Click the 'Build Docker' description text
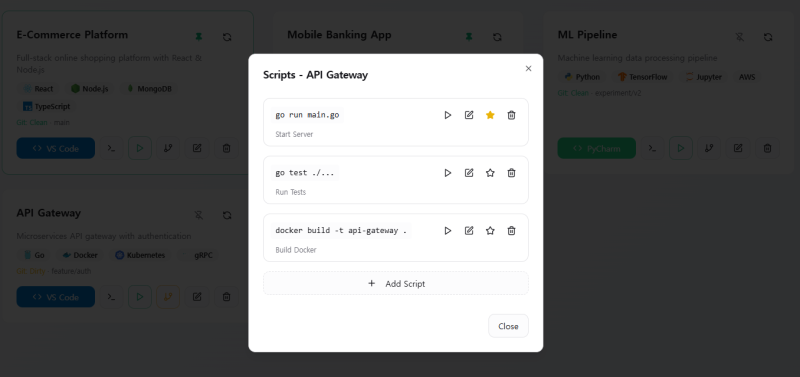This screenshot has height=377, width=800. (x=296, y=250)
